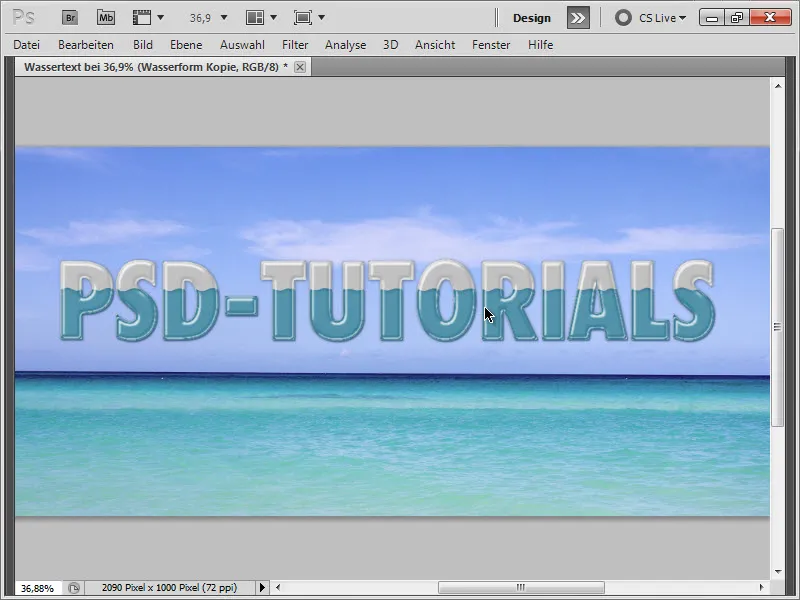This screenshot has height=600, width=800.
Task: Show more workspaces with double-arrow icon
Action: [x=578, y=17]
